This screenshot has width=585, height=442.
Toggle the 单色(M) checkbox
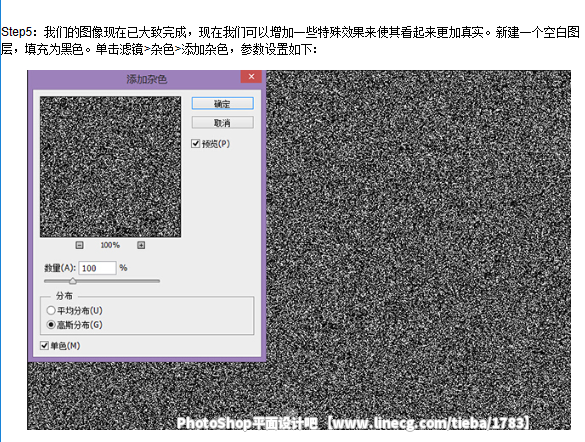(44, 345)
